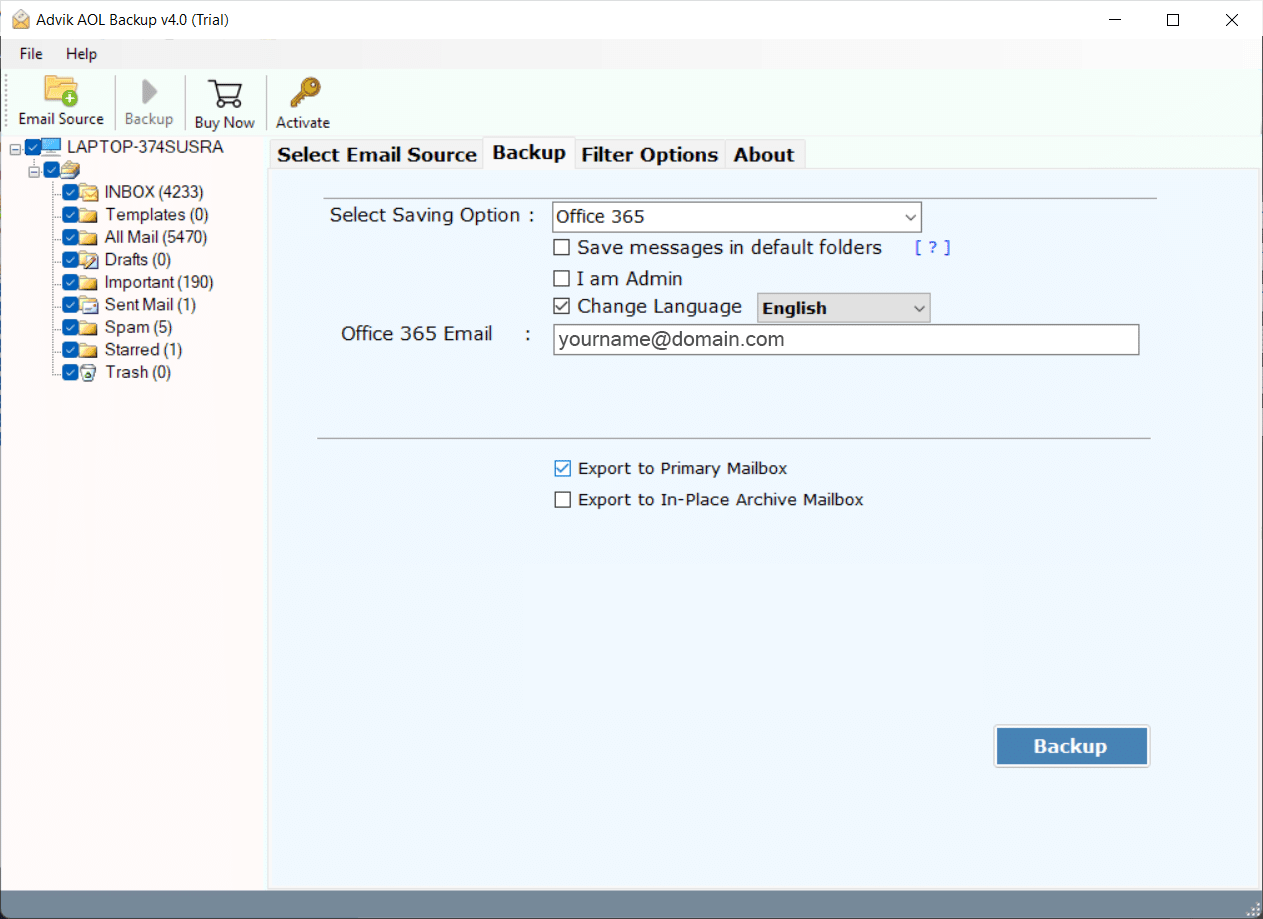Click the Important folder icon
Viewport: 1263px width, 919px height.
coord(89,282)
